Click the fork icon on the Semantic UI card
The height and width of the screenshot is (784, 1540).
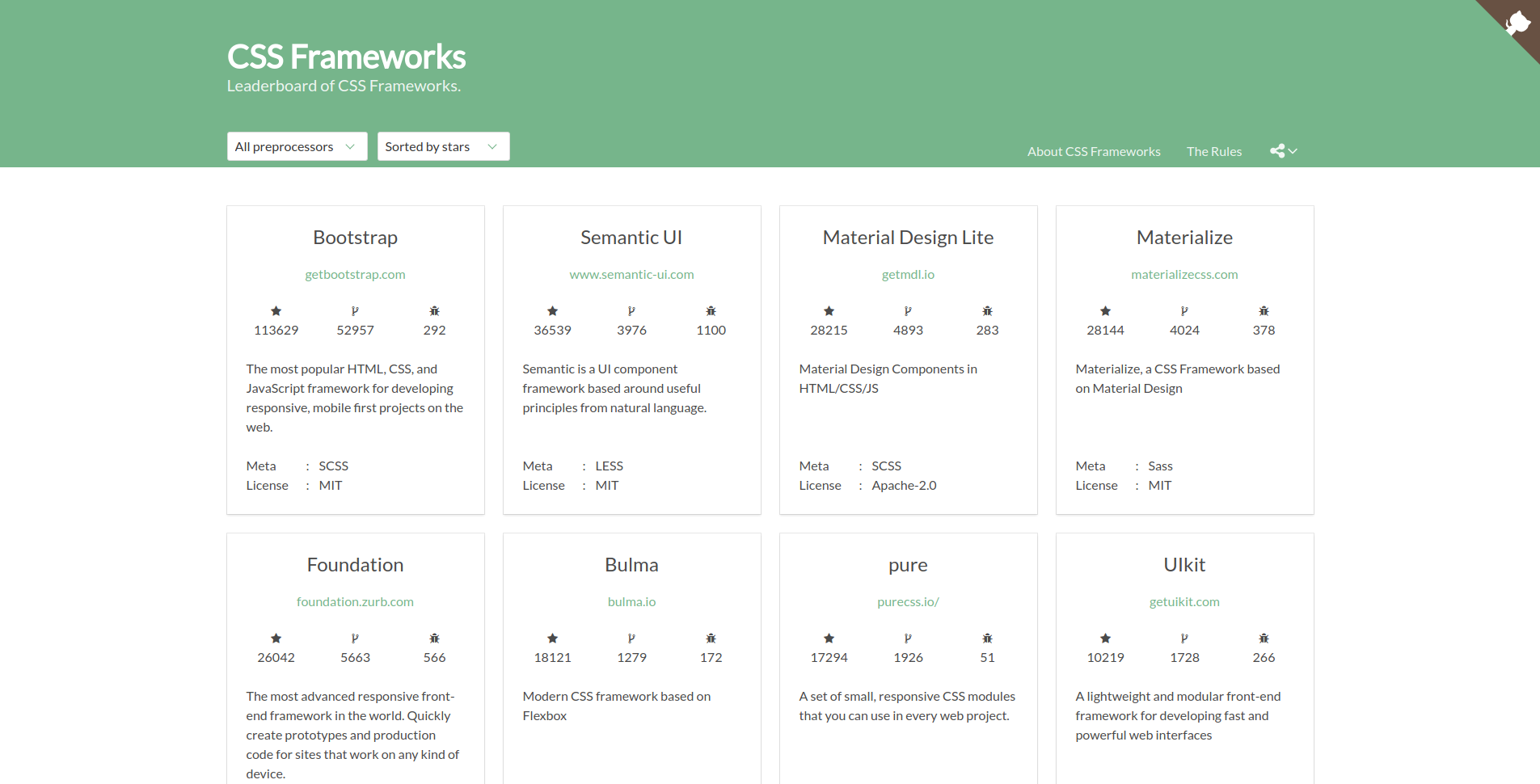point(631,311)
